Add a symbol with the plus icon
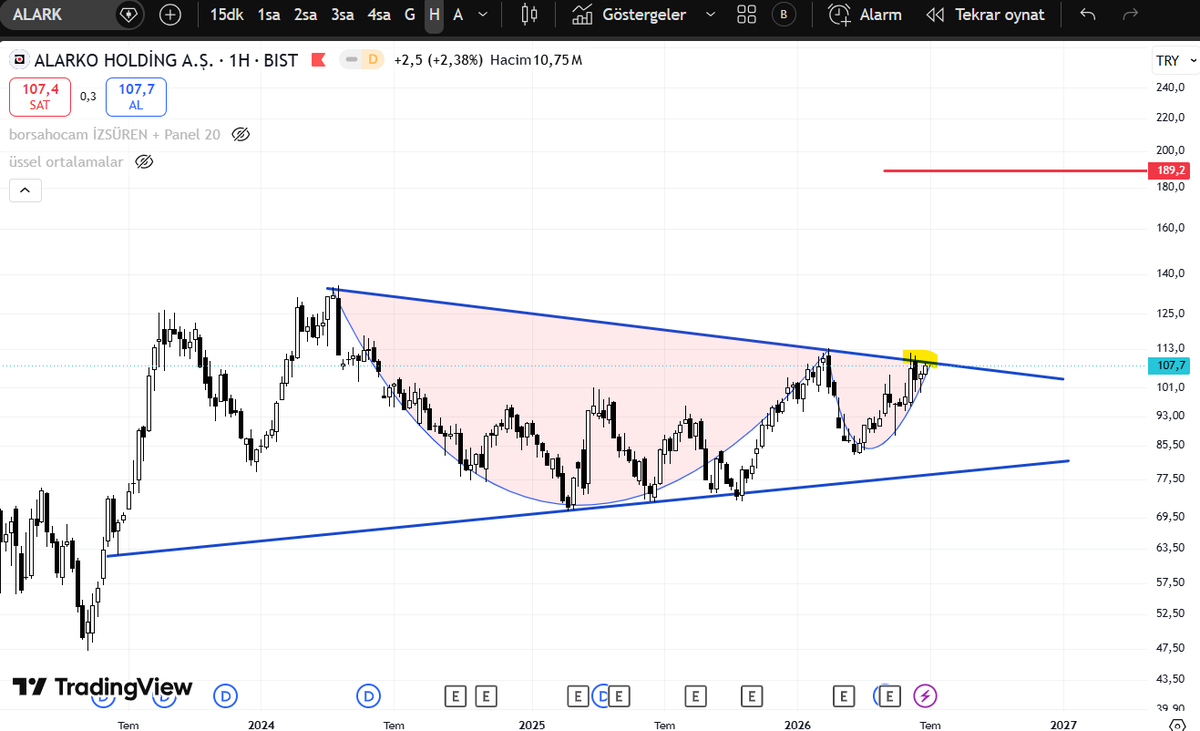Image resolution: width=1200 pixels, height=731 pixels. [171, 15]
